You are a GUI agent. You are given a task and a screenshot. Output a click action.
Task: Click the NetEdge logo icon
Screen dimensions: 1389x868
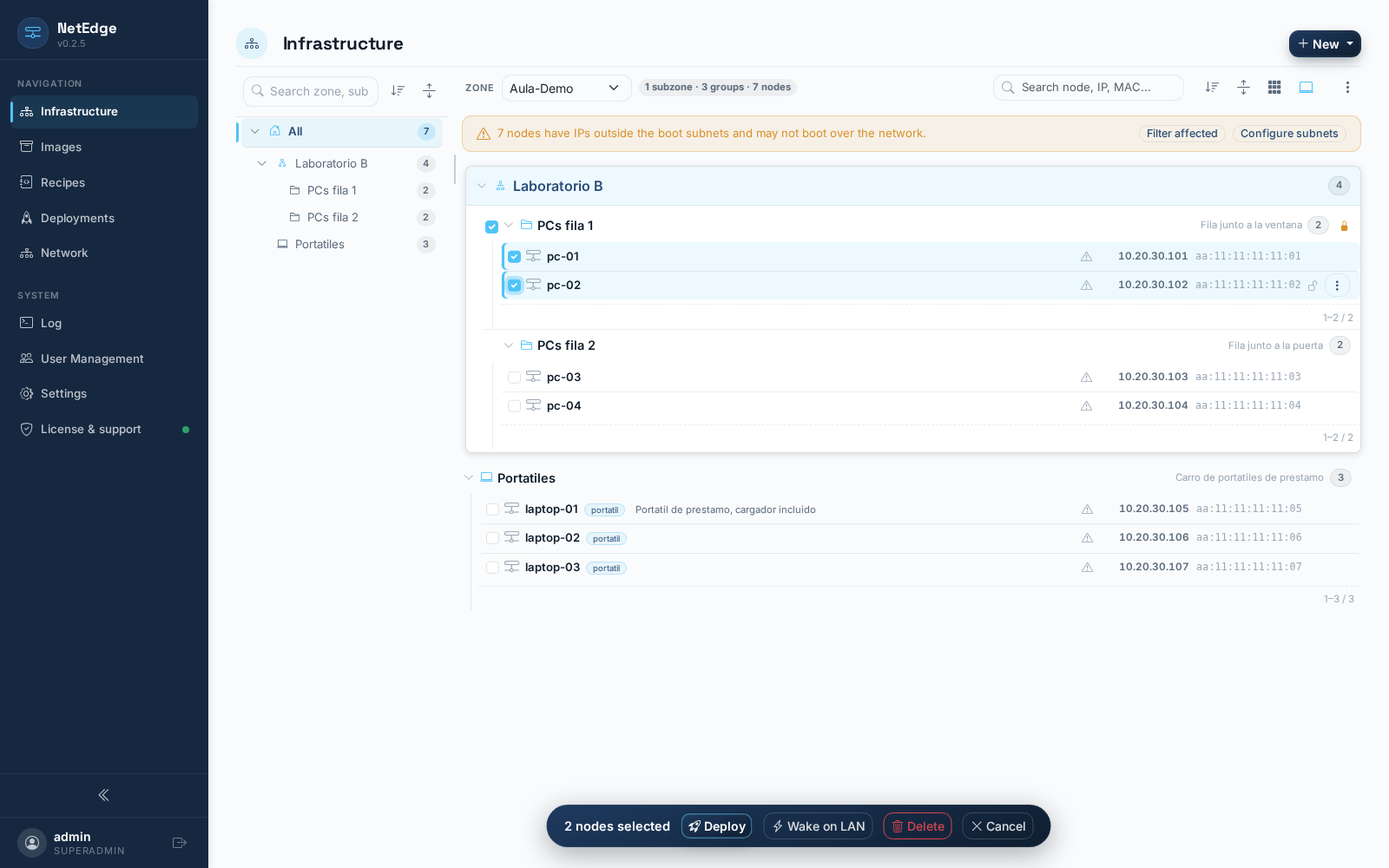coord(33,33)
